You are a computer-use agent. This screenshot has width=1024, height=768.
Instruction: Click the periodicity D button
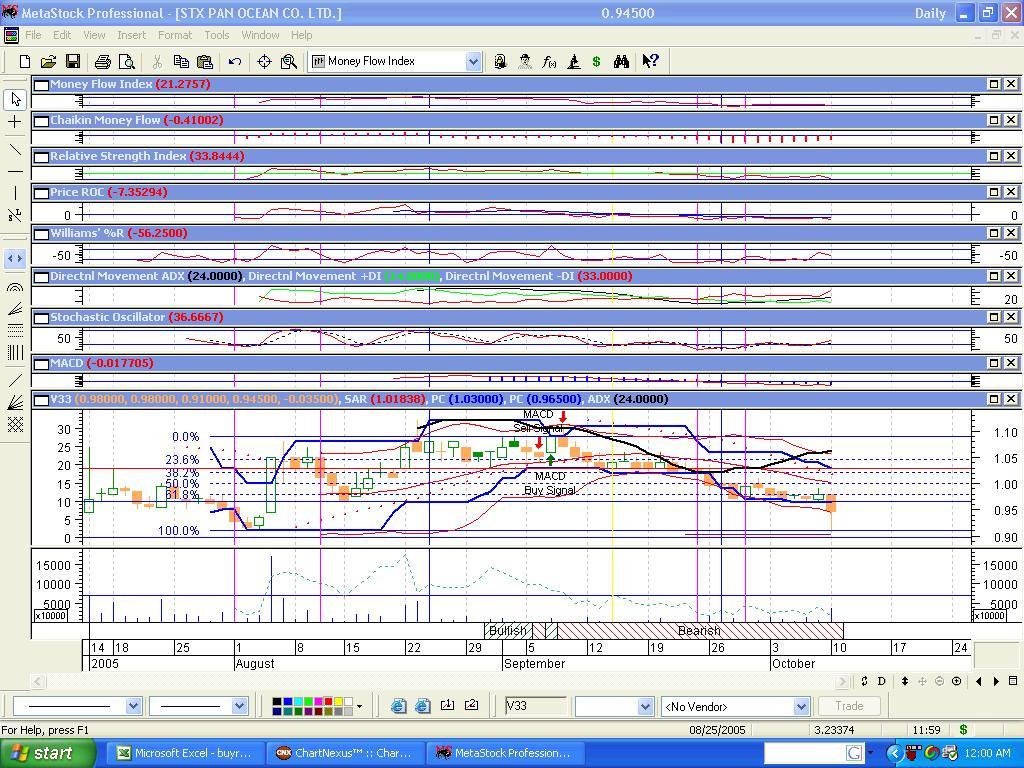tap(882, 681)
